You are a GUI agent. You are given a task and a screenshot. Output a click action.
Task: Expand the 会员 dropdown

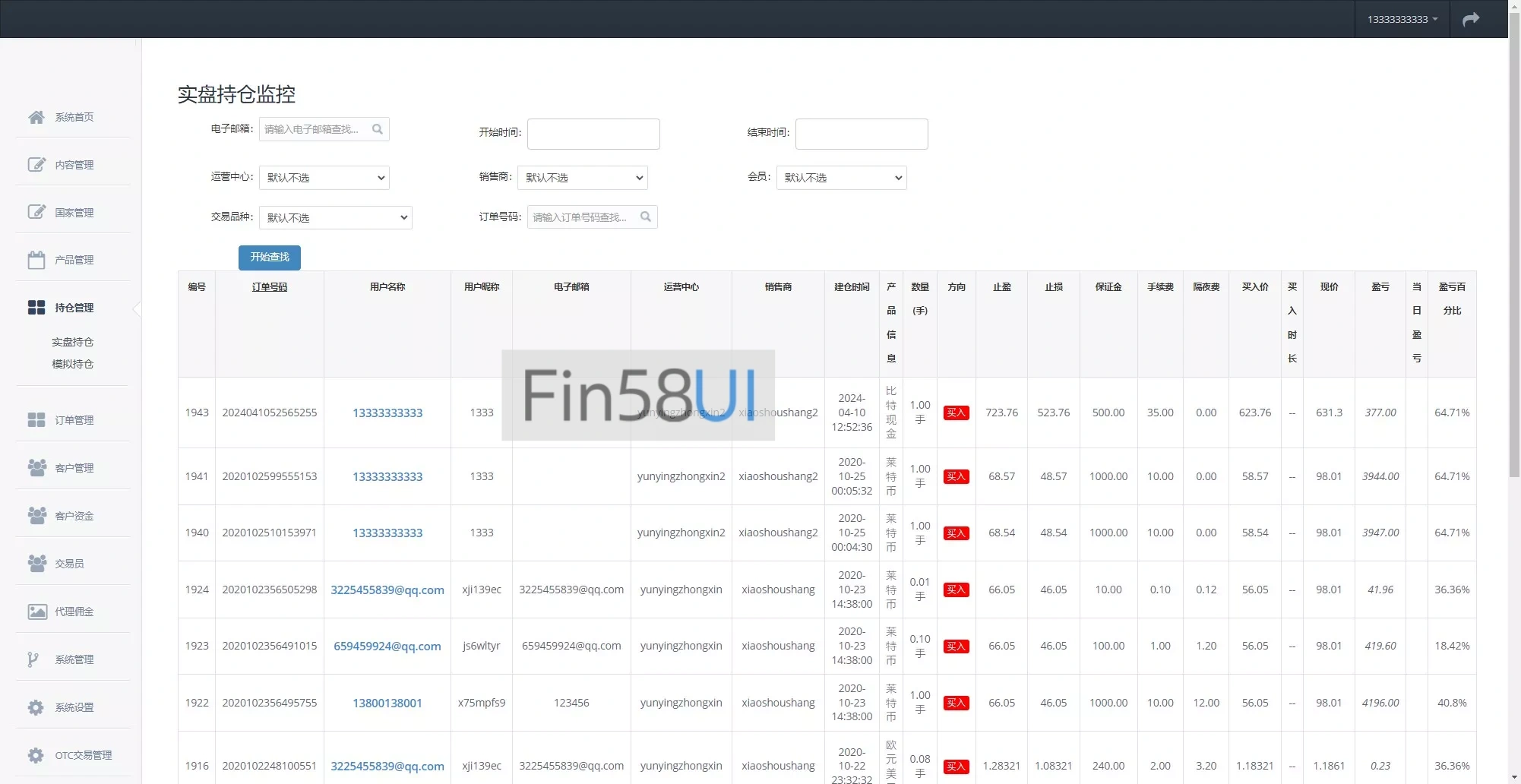tap(841, 178)
